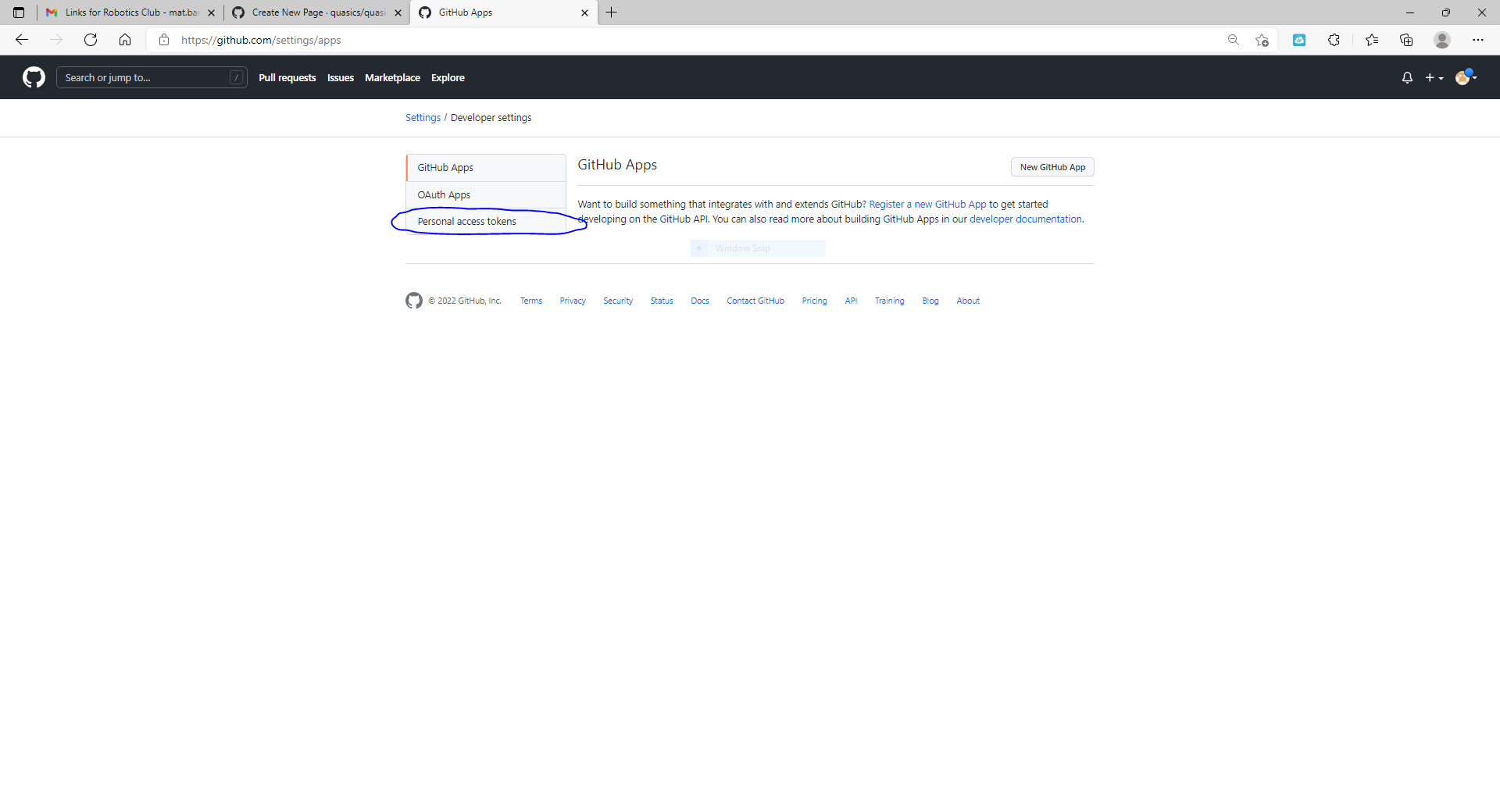Open Pricing footer link
The image size is (1500, 812).
pyautogui.click(x=814, y=301)
